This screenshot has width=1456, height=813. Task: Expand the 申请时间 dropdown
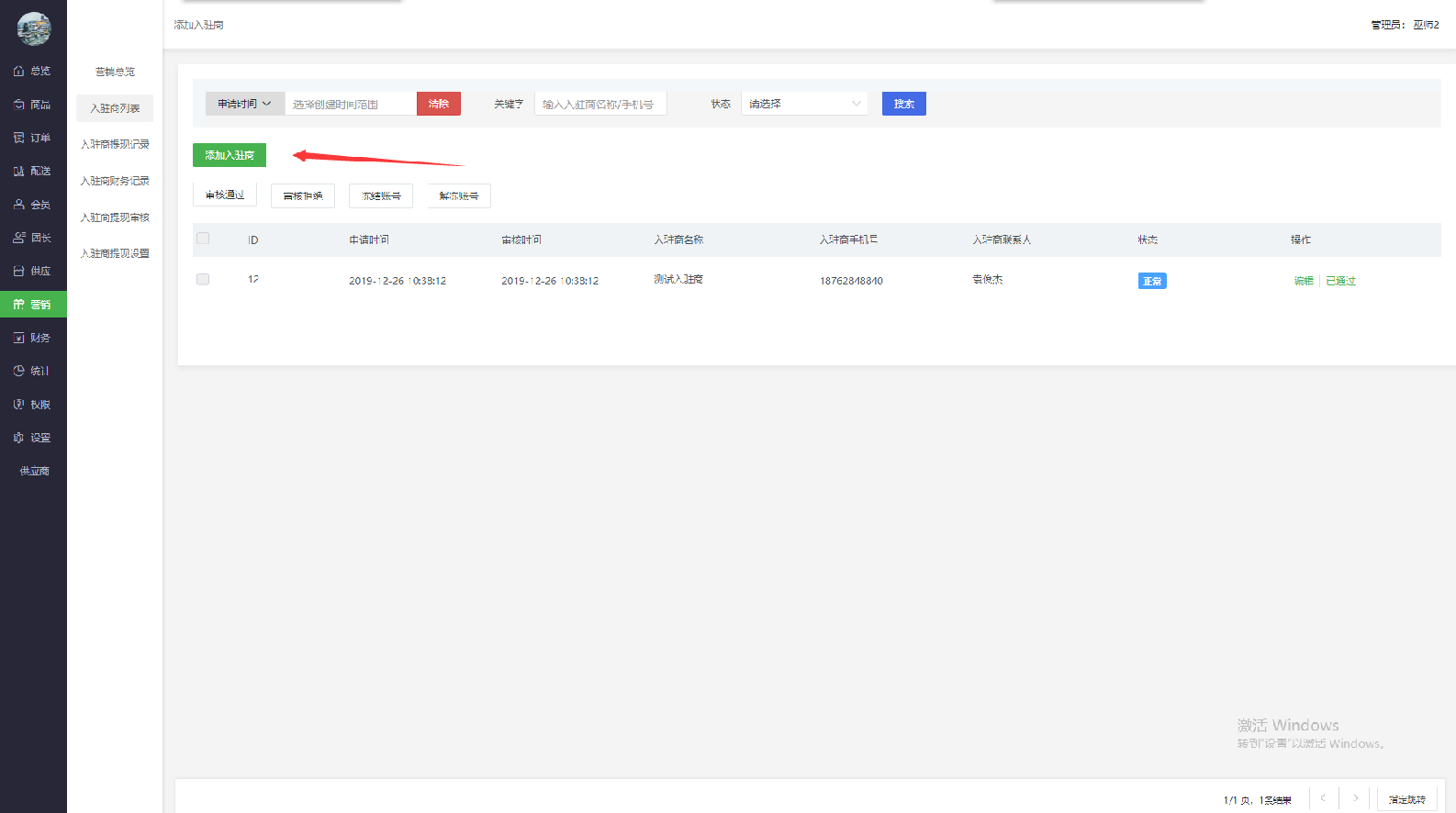(244, 104)
